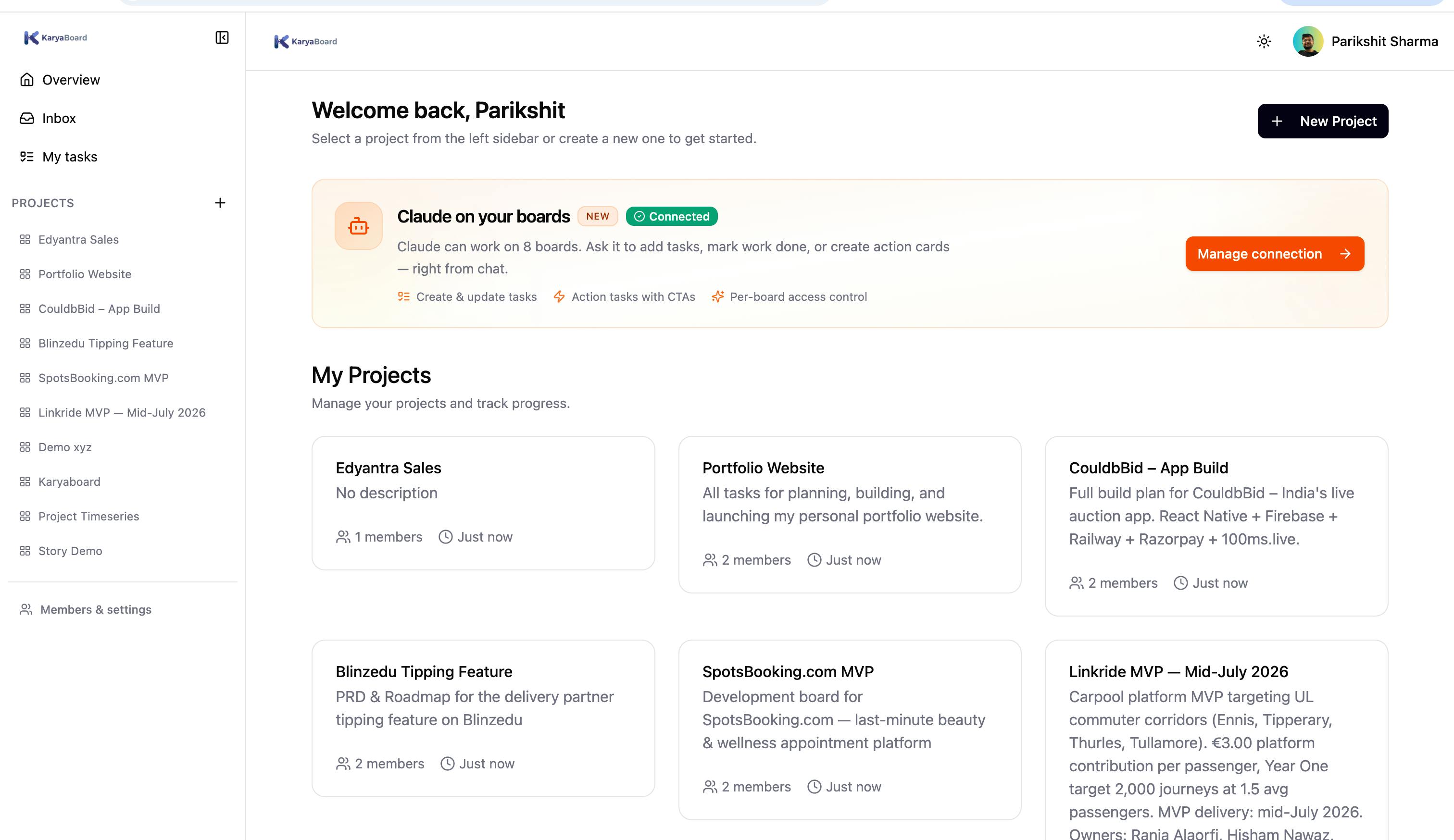Click the plus icon next to PROJECTS
Image resolution: width=1454 pixels, height=840 pixels.
[x=220, y=203]
